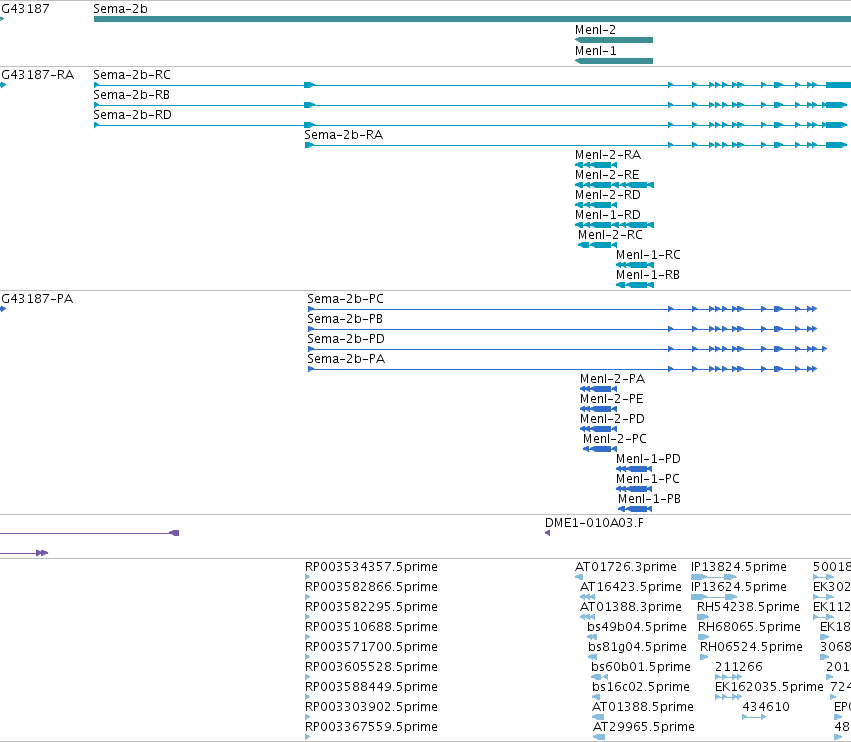Select RP003367559.5prime feature label

371,726
